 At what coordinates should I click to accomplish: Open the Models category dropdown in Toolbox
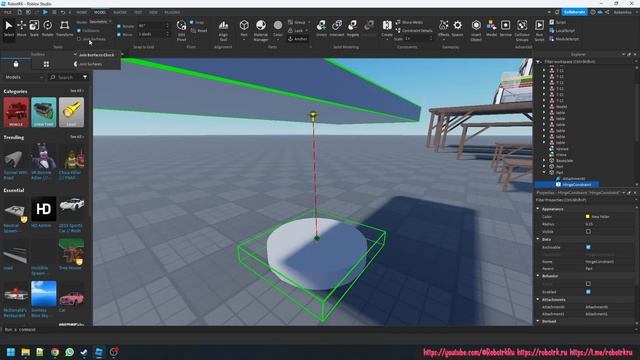pyautogui.click(x=24, y=77)
